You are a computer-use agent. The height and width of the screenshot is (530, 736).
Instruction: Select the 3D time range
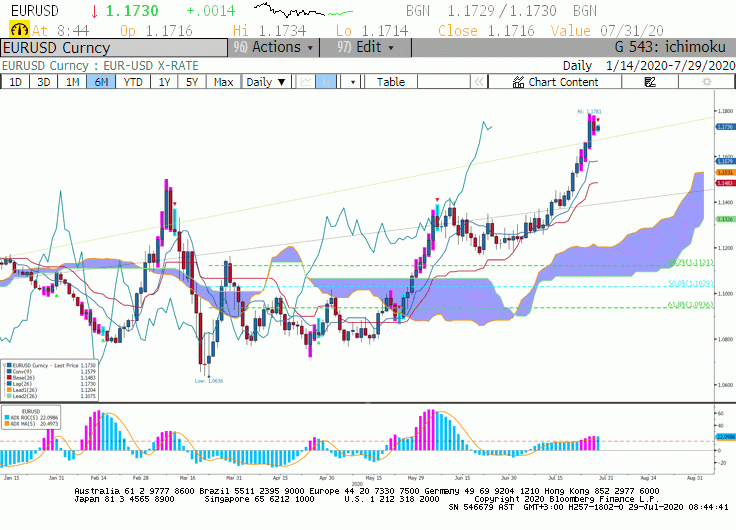[x=44, y=82]
